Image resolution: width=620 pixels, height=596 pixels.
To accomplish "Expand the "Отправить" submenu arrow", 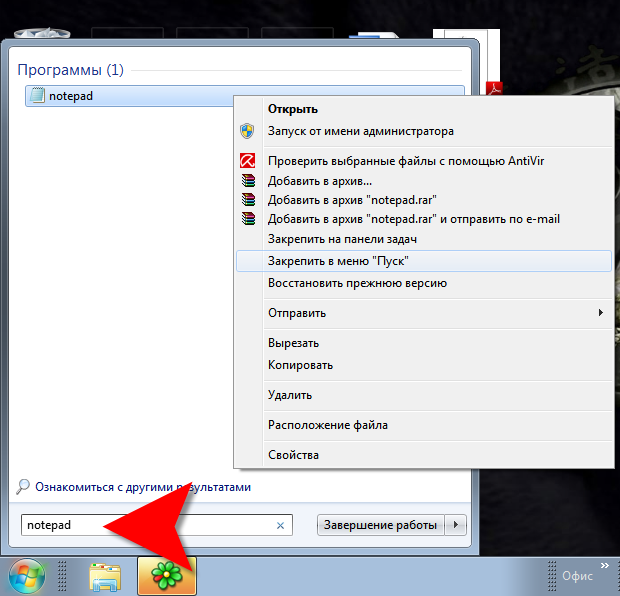I will click(x=600, y=313).
